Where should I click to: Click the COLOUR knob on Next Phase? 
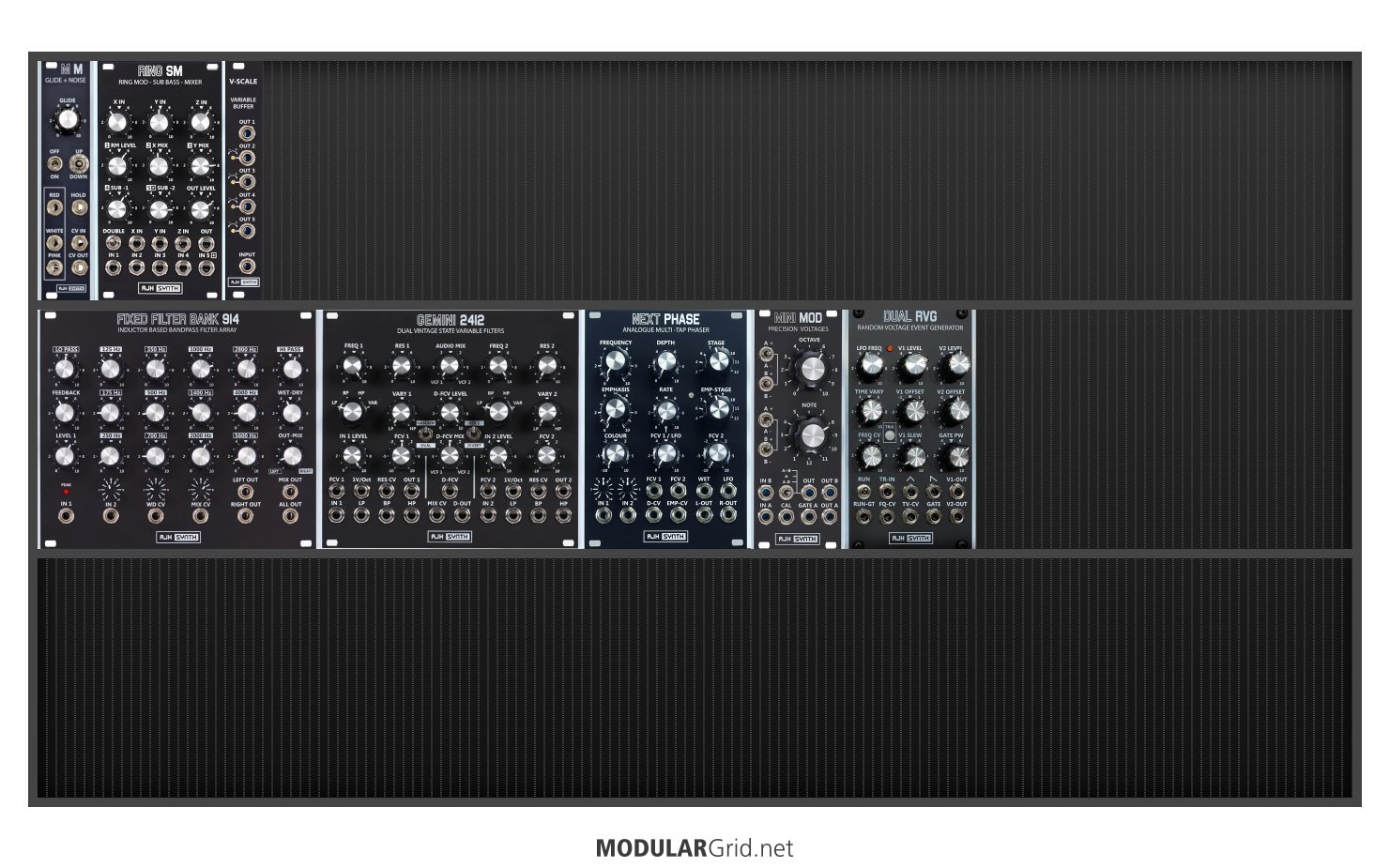615,454
